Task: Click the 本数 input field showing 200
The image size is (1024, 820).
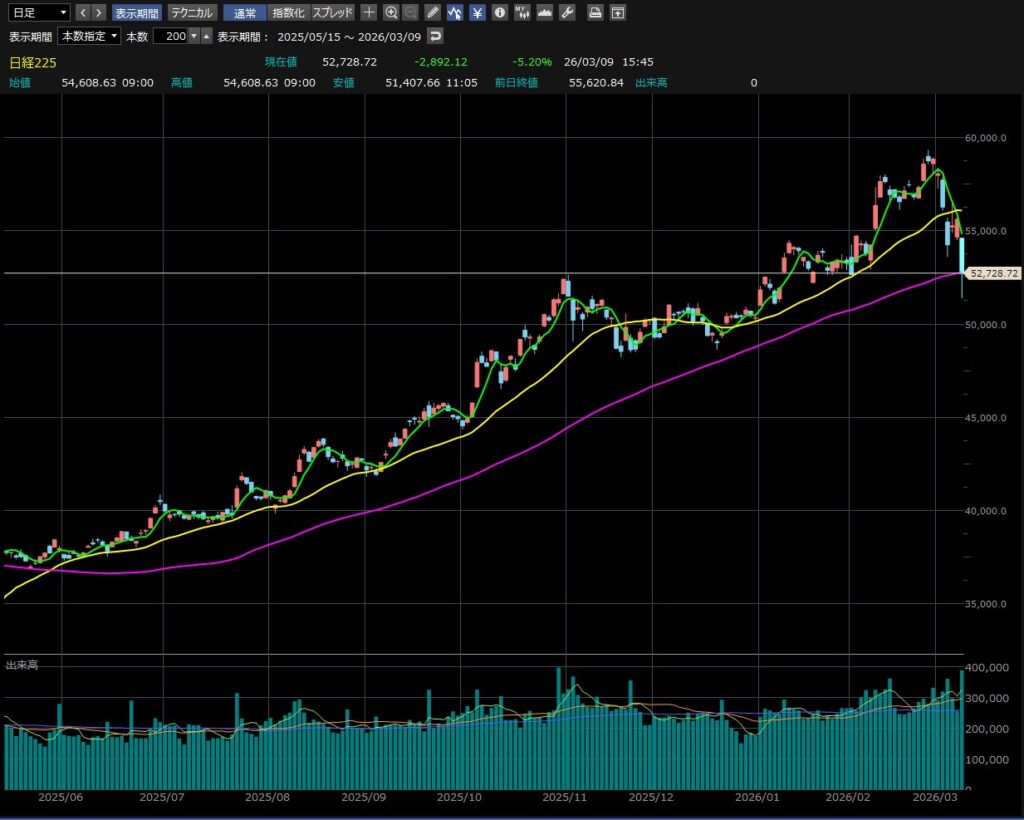Action: click(170, 36)
